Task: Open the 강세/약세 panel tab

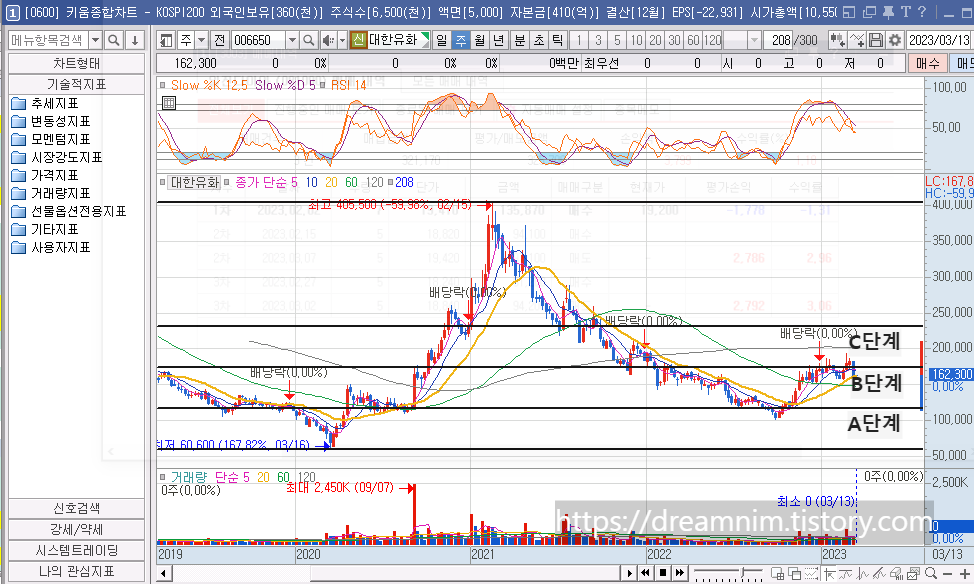Action: click(x=76, y=529)
